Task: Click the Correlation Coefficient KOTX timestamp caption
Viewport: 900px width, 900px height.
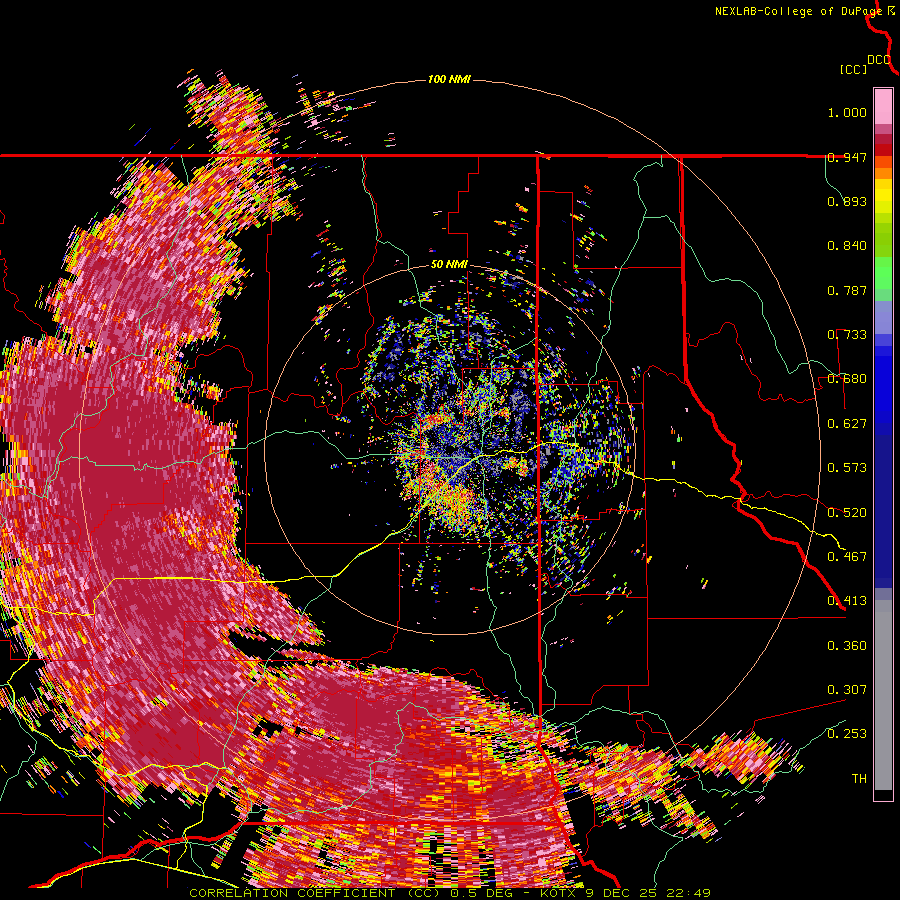Action: [449, 893]
